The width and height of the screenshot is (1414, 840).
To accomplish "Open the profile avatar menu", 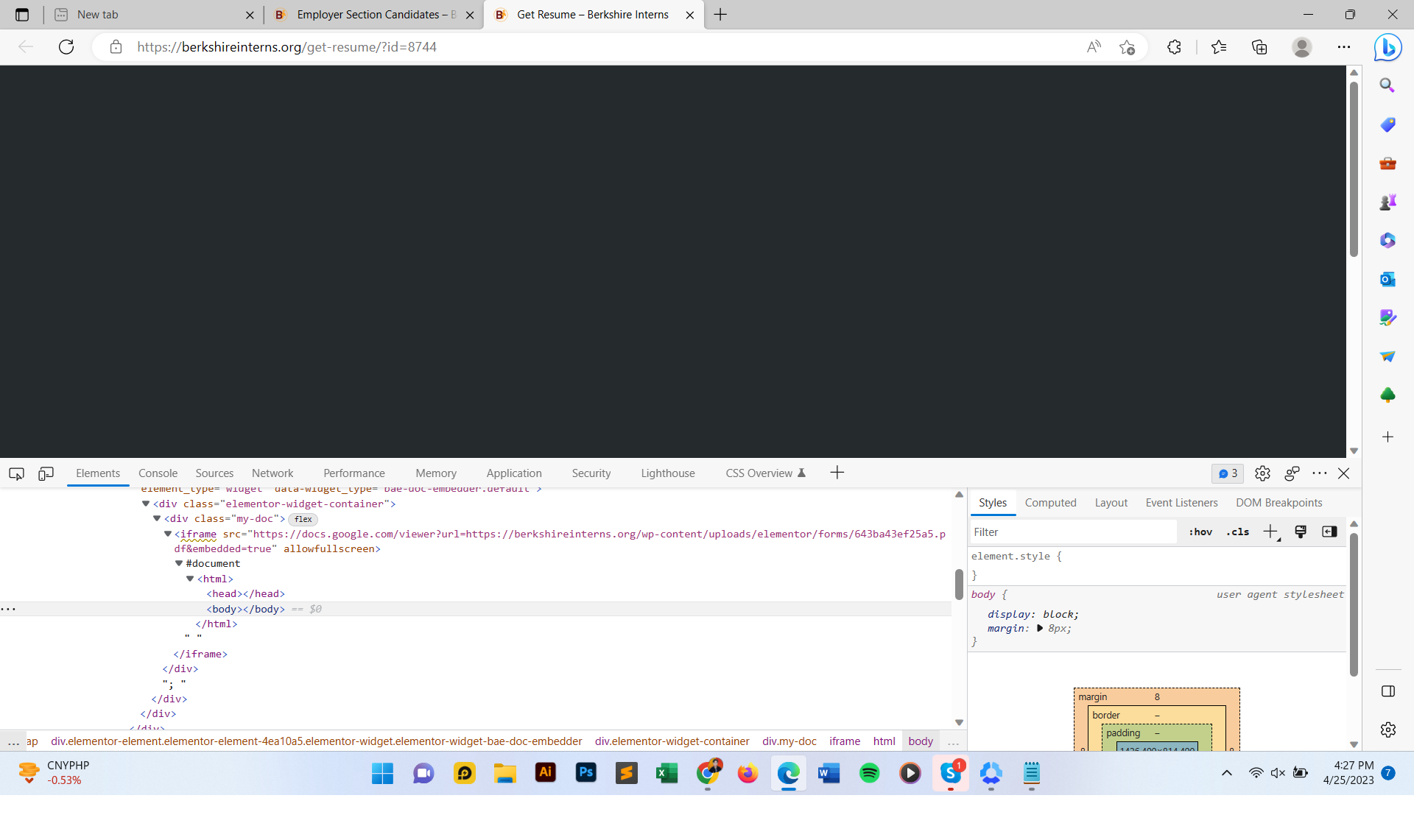I will tap(1302, 47).
